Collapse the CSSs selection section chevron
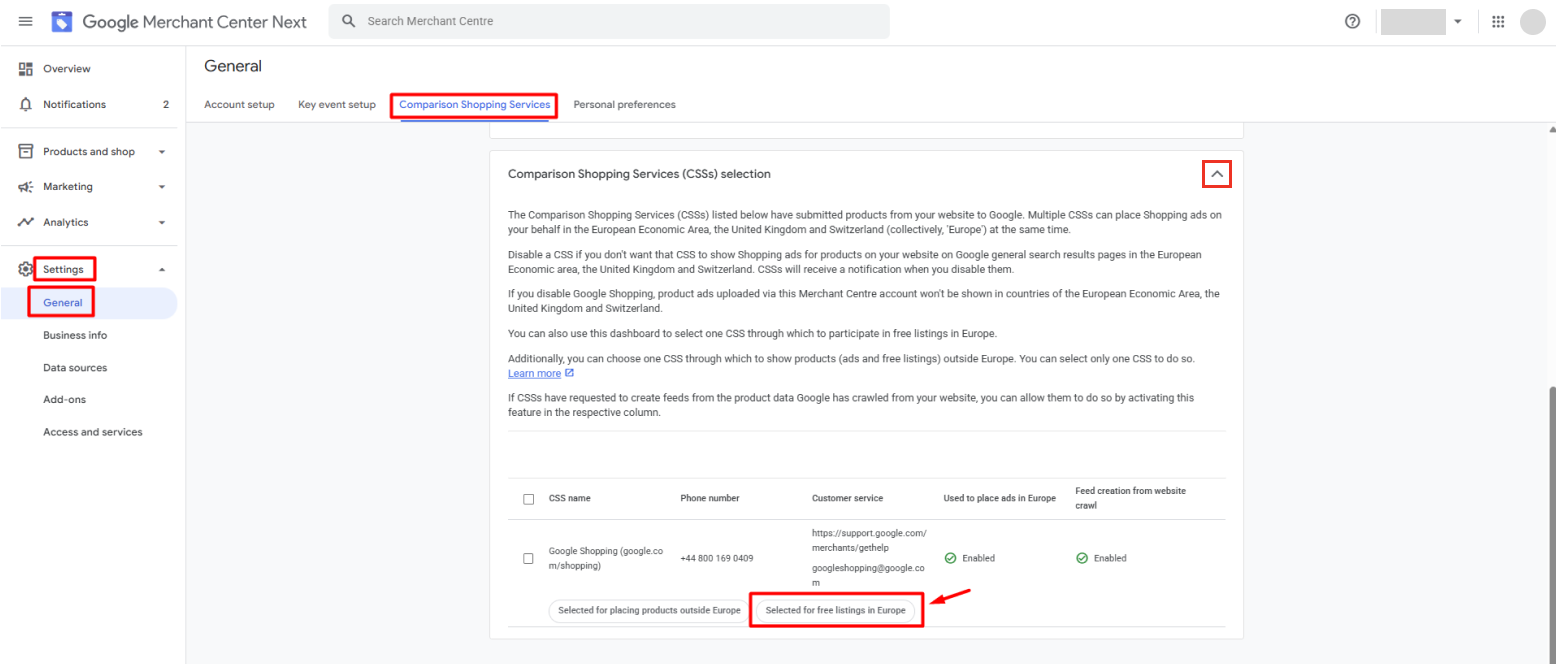This screenshot has width=1556, height=664. pos(1216,174)
